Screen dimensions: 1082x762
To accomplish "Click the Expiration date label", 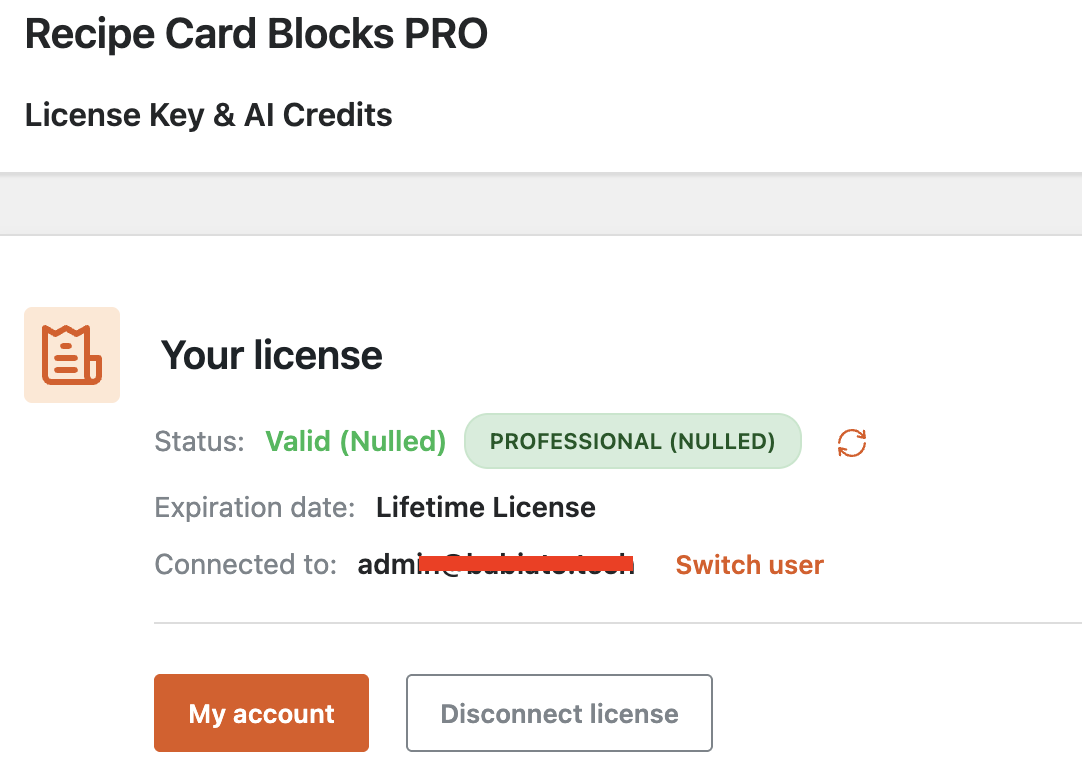I will coord(255,507).
